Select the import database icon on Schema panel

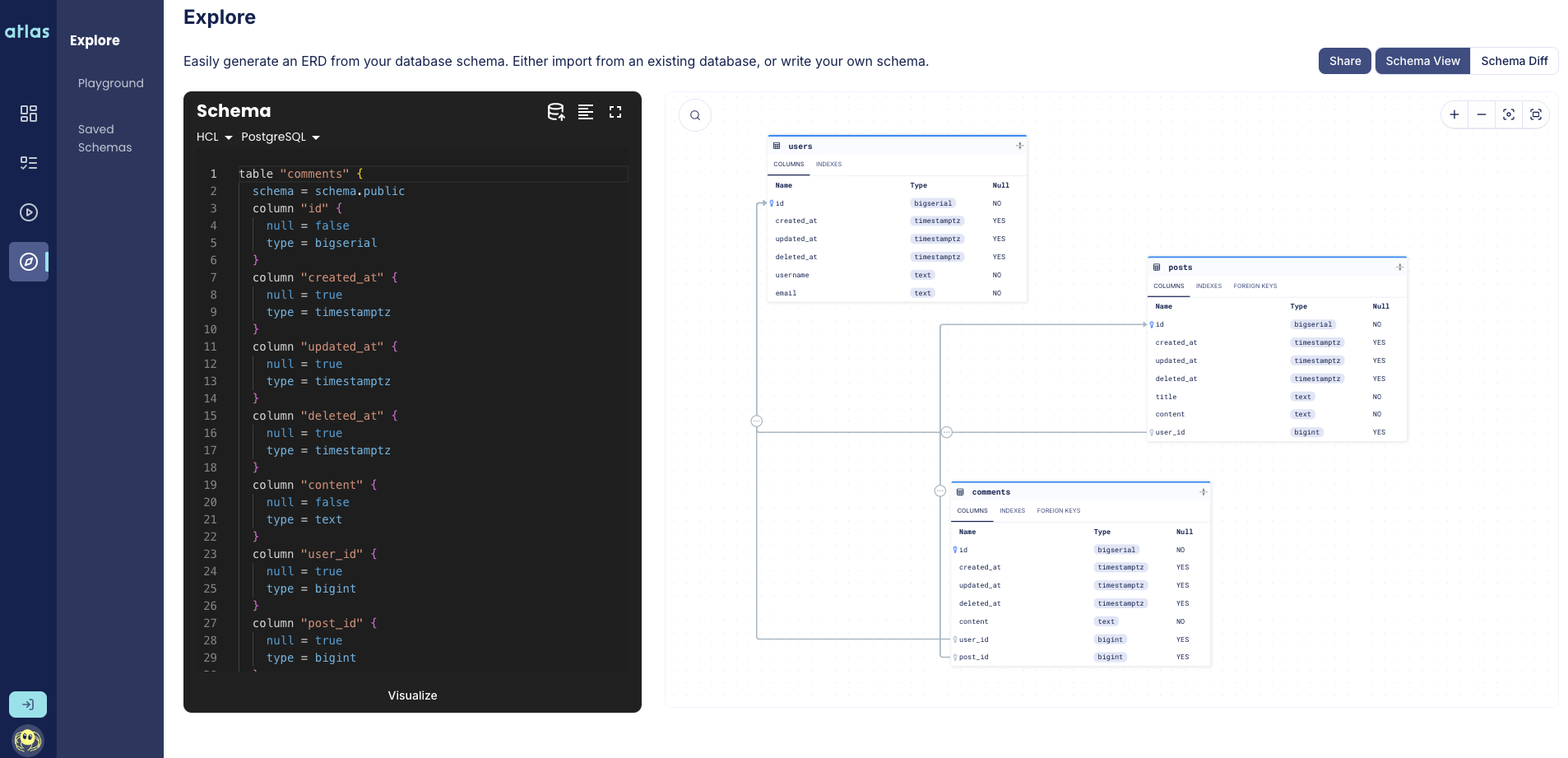pyautogui.click(x=556, y=112)
